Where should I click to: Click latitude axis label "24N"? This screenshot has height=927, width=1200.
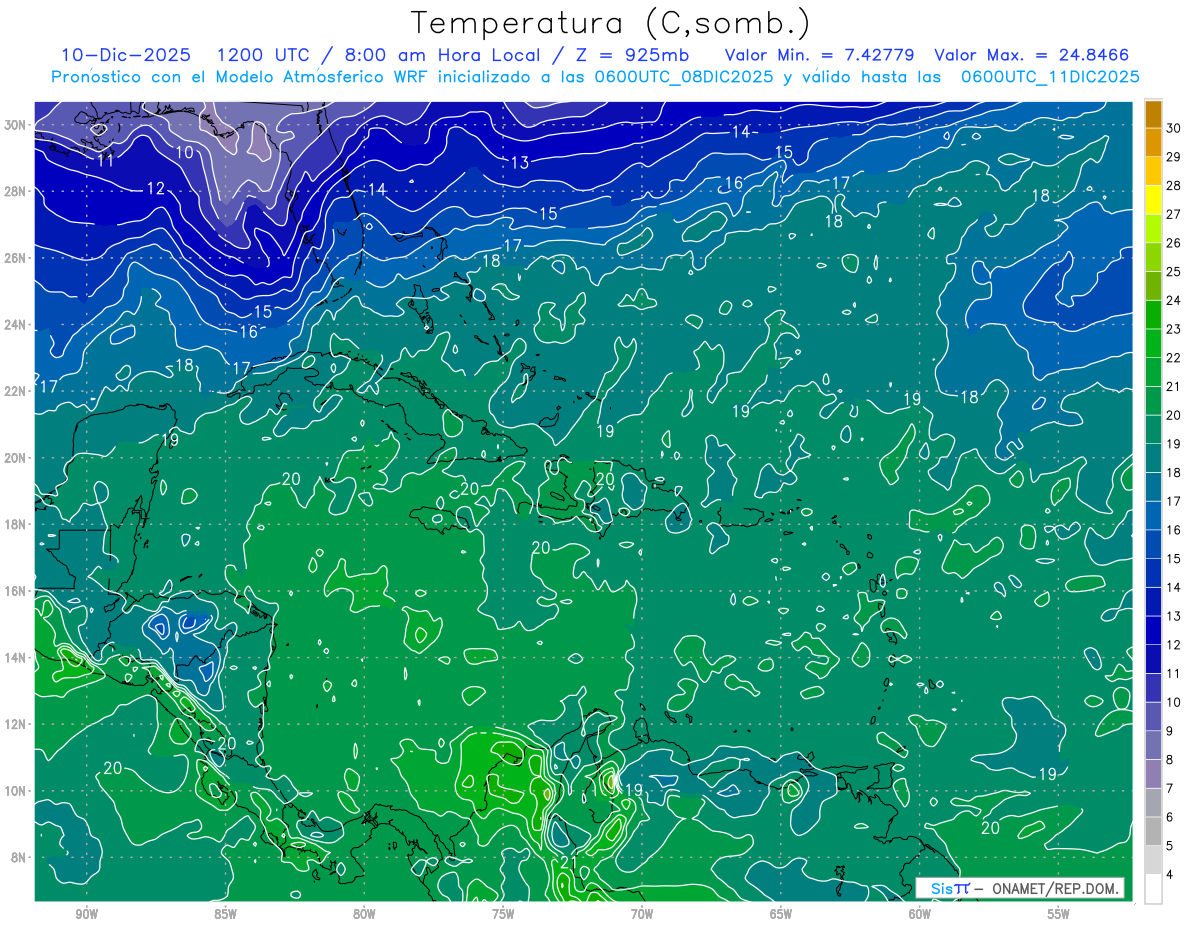[17, 325]
